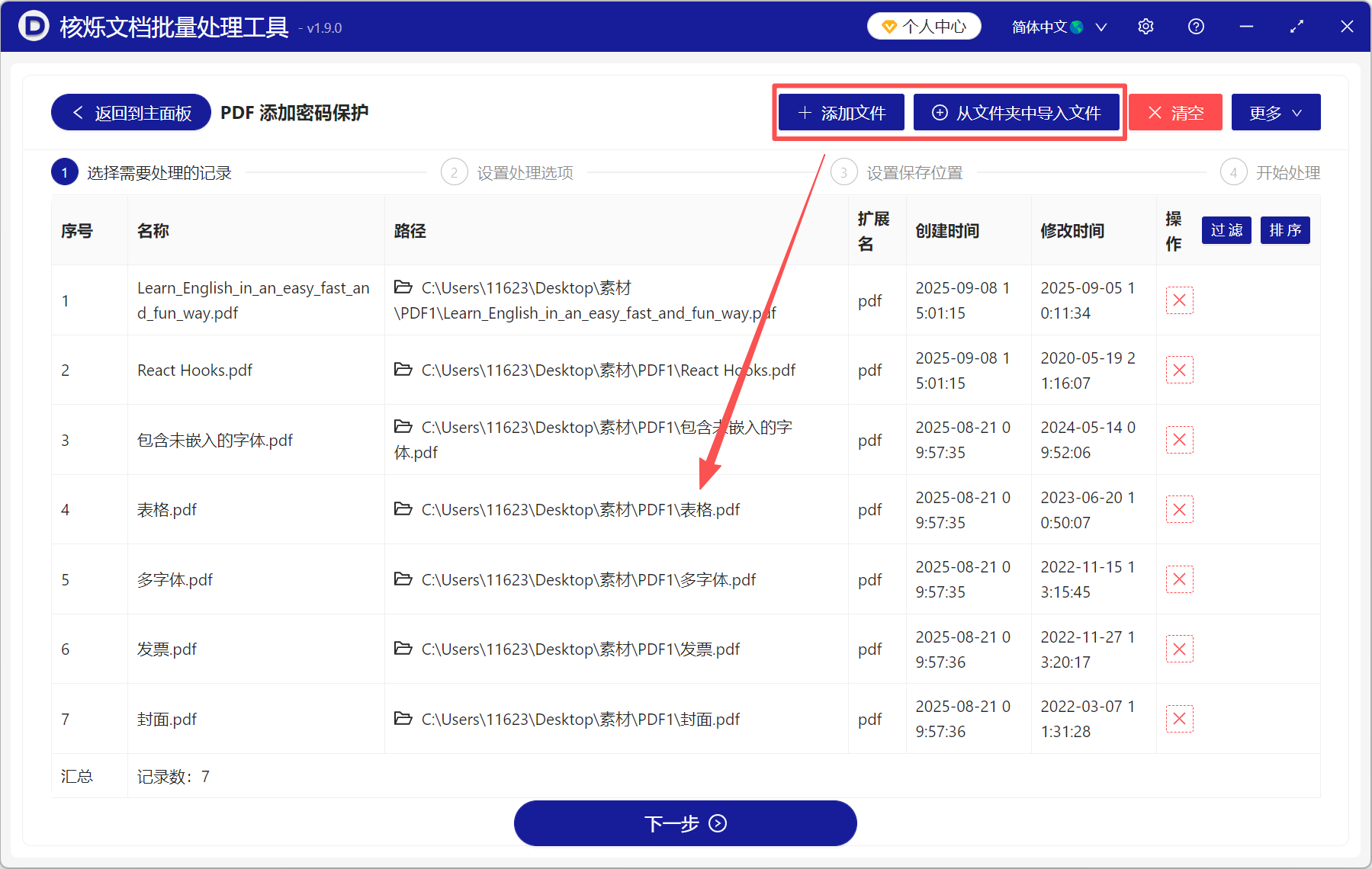This screenshot has width=1372, height=869.
Task: Click the 过滤 filter control
Action: (x=1226, y=230)
